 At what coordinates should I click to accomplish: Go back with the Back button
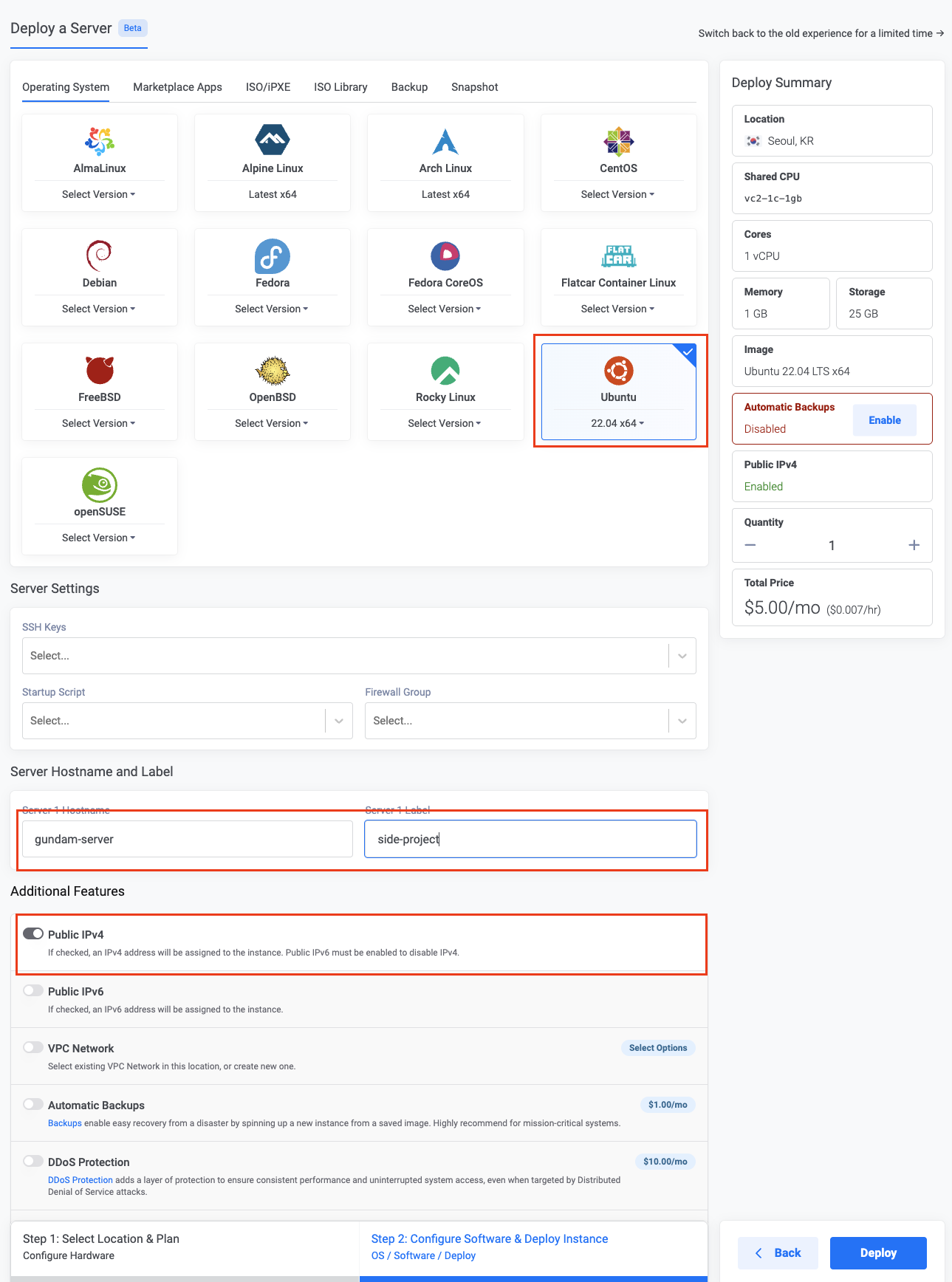(x=778, y=1253)
